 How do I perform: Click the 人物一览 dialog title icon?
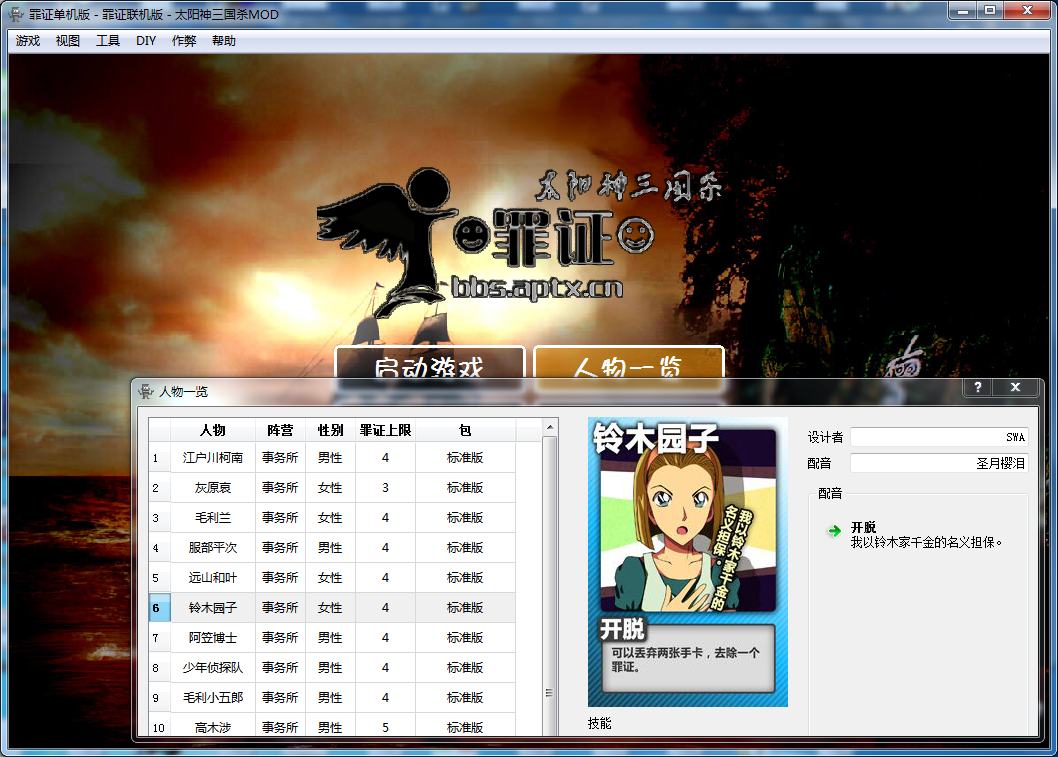coord(146,391)
